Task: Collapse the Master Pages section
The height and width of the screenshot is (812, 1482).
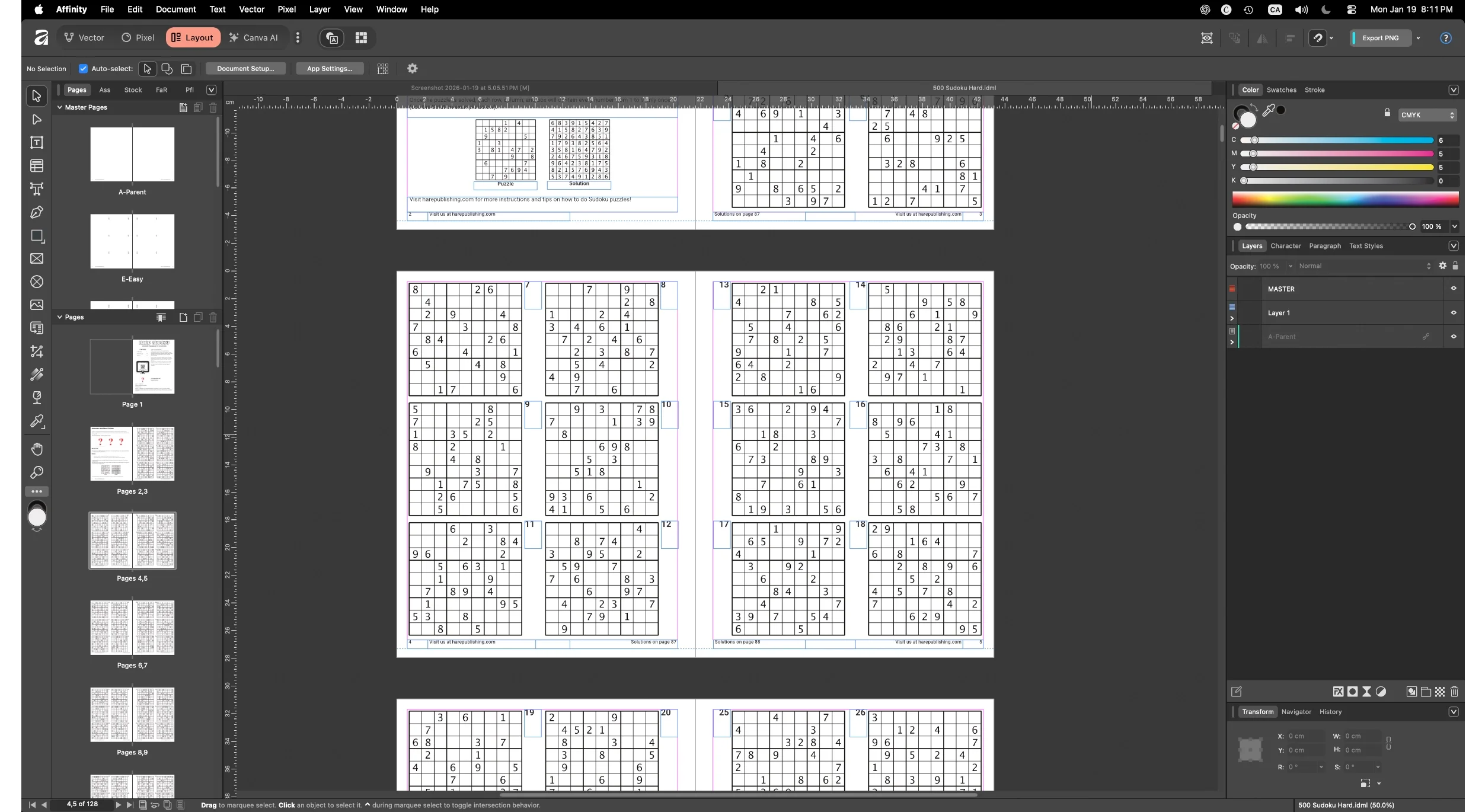Action: [60, 107]
